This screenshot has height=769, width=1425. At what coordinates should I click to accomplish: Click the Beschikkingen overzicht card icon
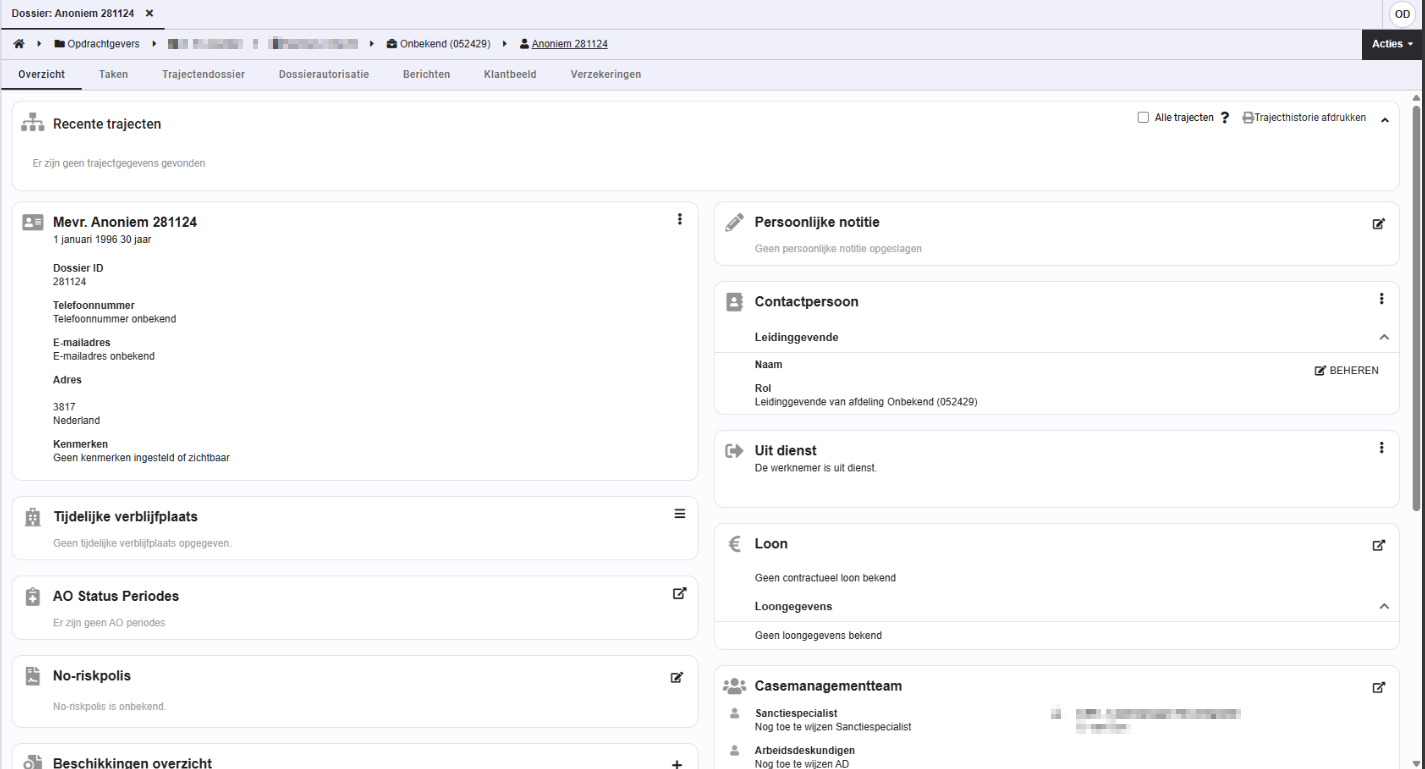pyautogui.click(x=33, y=762)
